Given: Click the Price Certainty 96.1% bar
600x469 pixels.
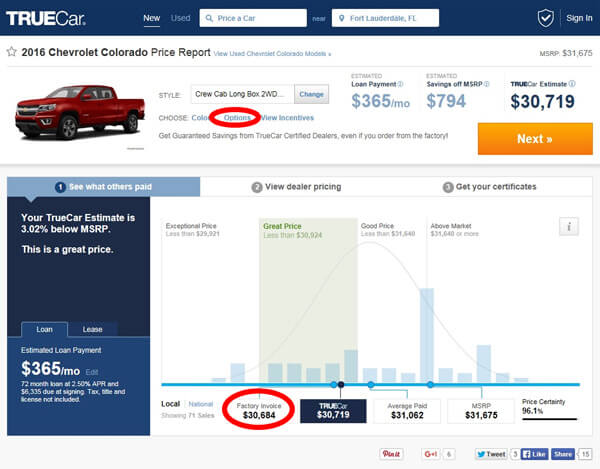Looking at the screenshot, I should coord(549,419).
